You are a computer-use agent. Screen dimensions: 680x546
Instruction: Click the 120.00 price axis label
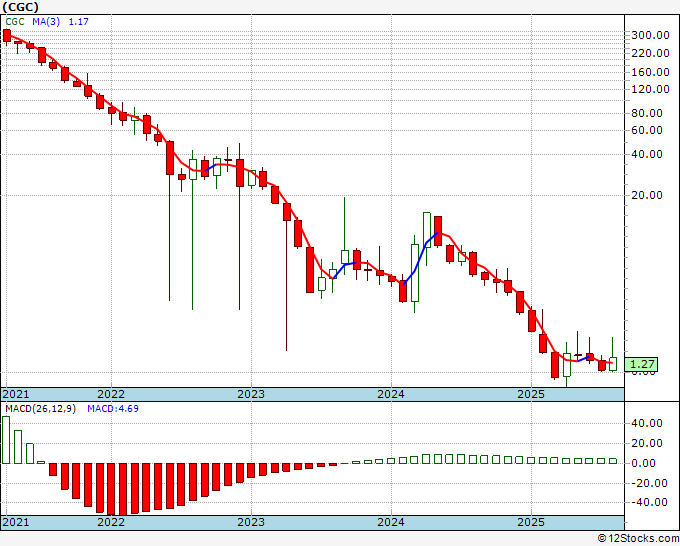pyautogui.click(x=650, y=89)
